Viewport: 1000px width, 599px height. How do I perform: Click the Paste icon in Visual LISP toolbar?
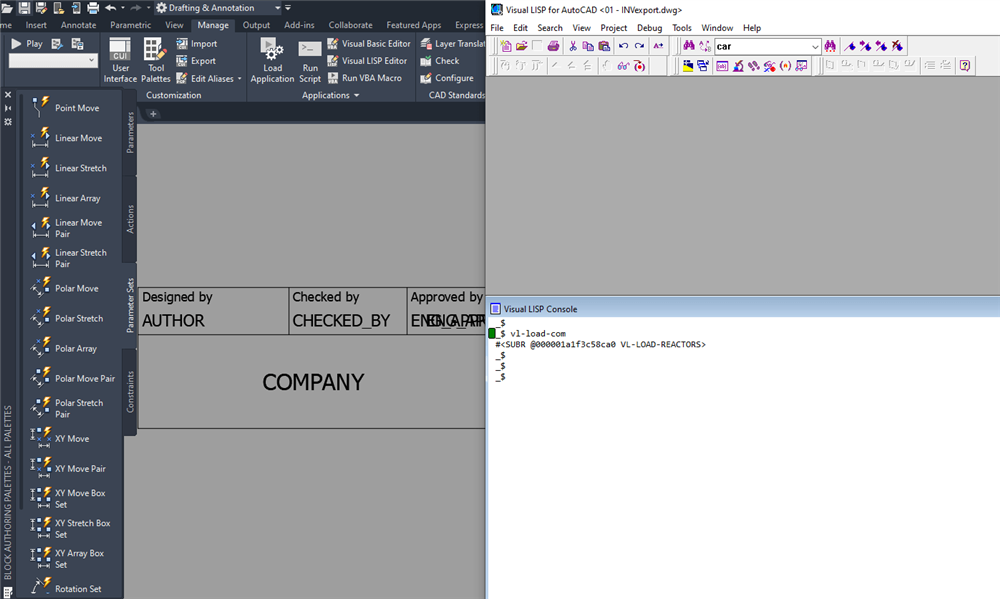click(604, 46)
